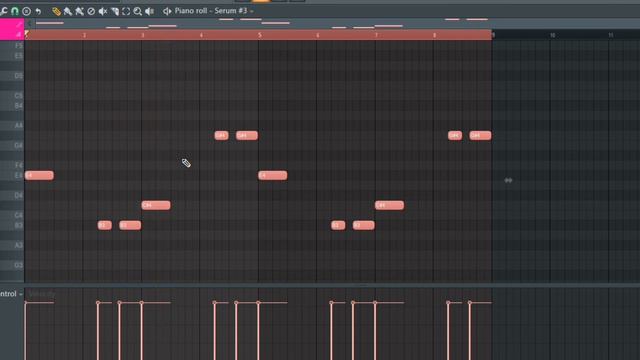Select the Paint drum sequence tool
The height and width of the screenshot is (360, 640).
click(x=80, y=11)
